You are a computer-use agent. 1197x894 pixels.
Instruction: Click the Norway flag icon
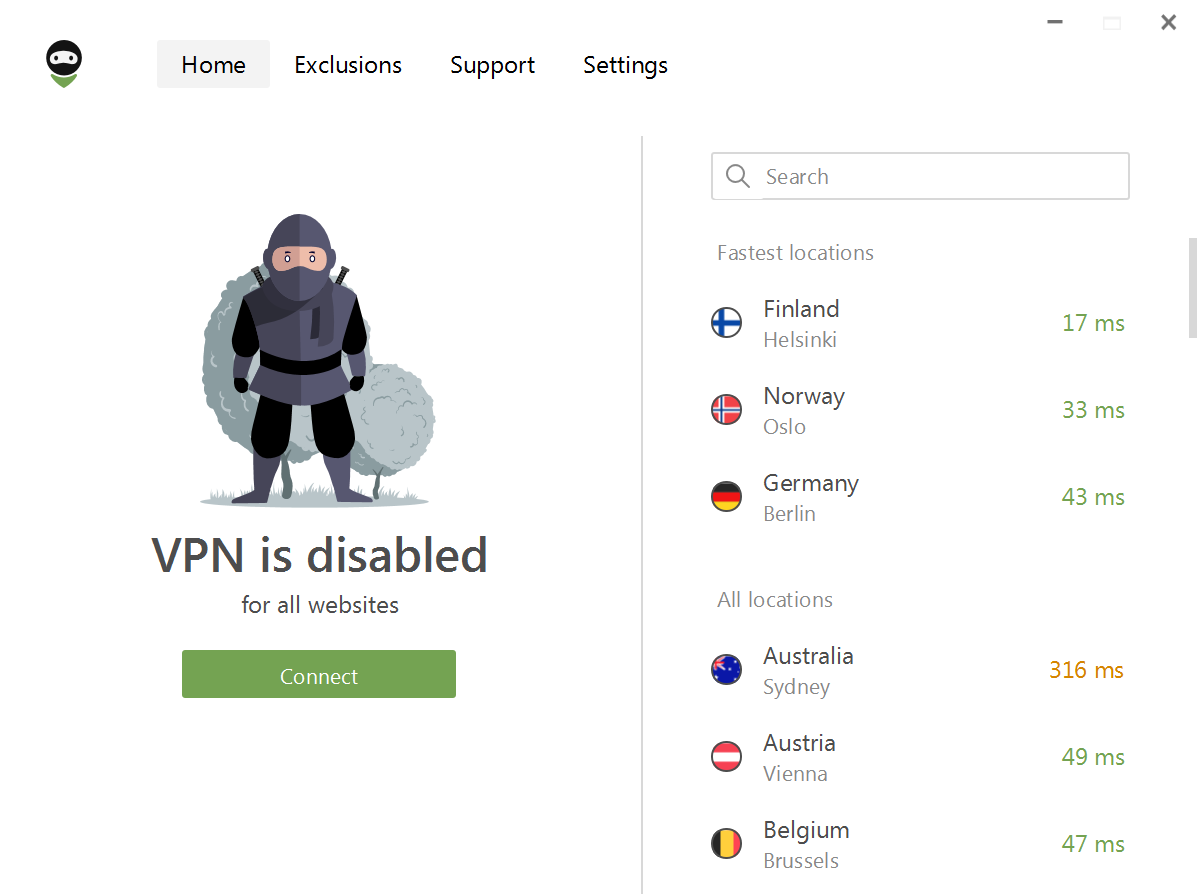coord(726,410)
